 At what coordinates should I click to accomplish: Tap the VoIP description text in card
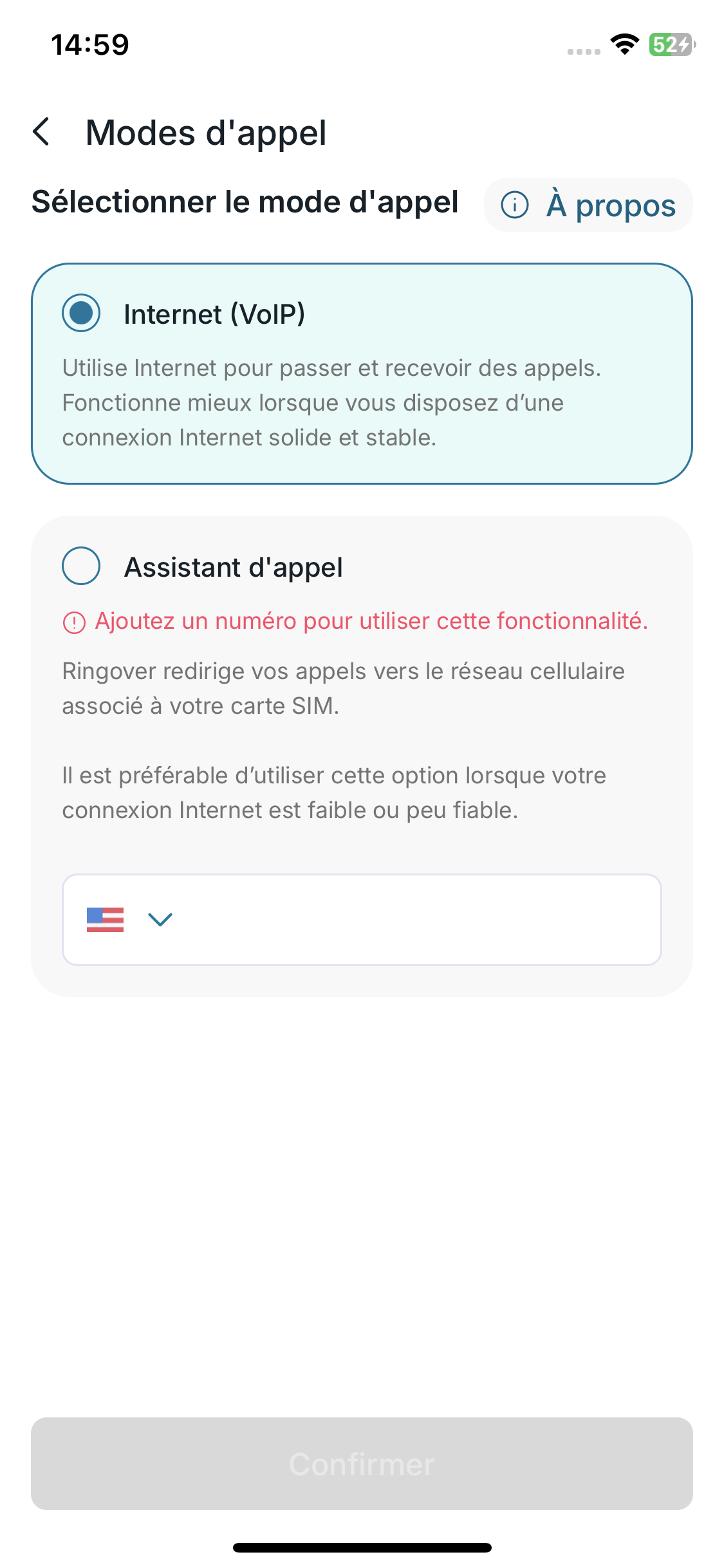coord(331,403)
